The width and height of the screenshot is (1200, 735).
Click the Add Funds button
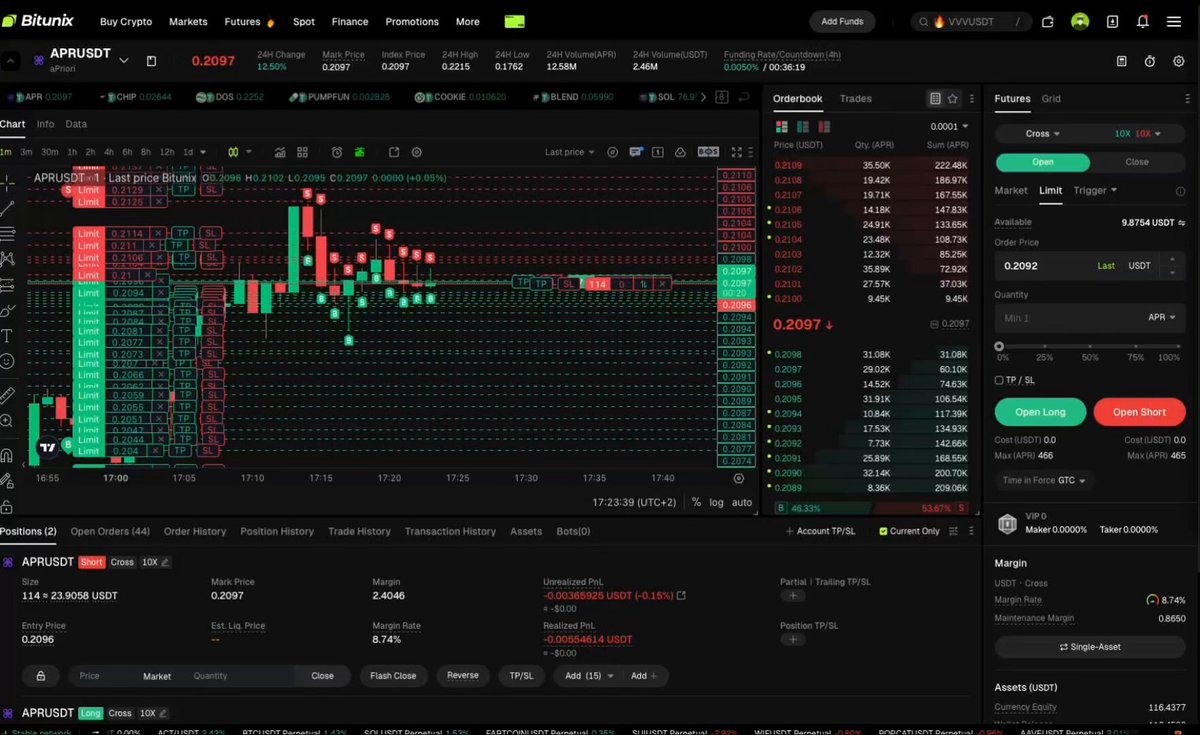842,21
